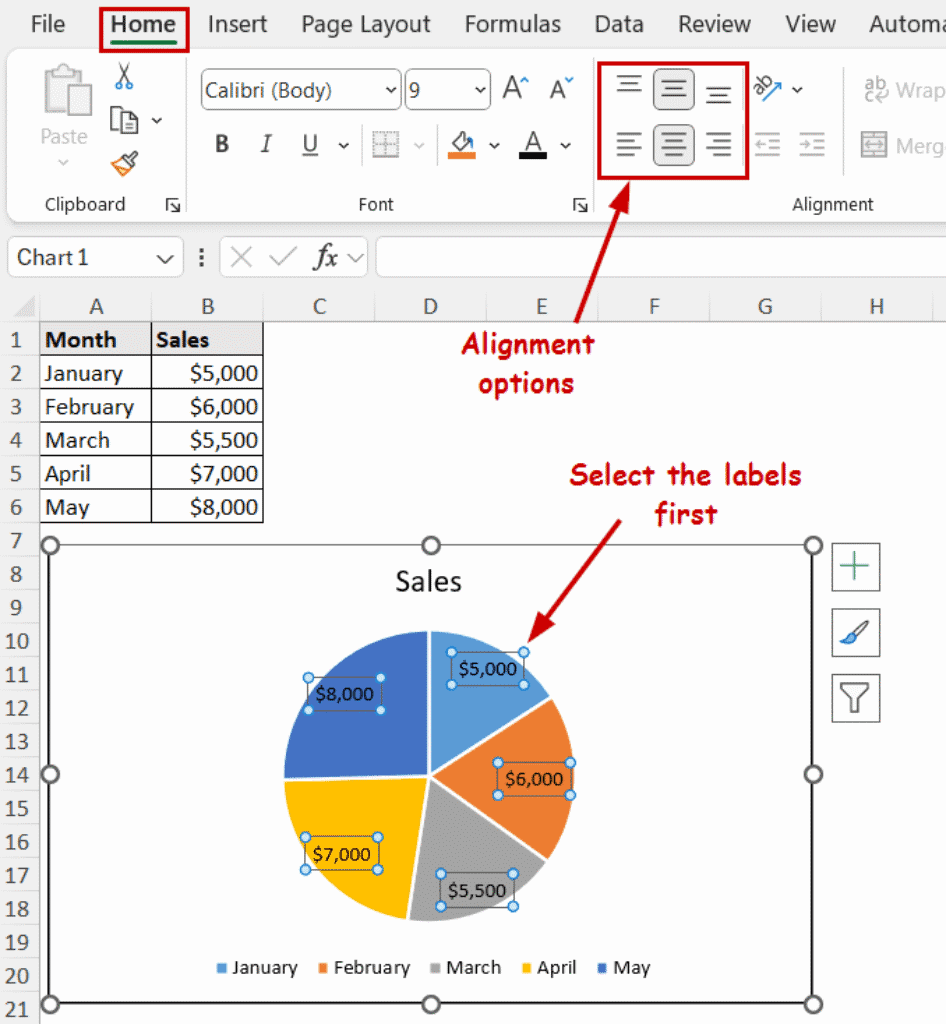Toggle Center horizontal alignment
This screenshot has height=1024, width=946.
pyautogui.click(x=674, y=145)
